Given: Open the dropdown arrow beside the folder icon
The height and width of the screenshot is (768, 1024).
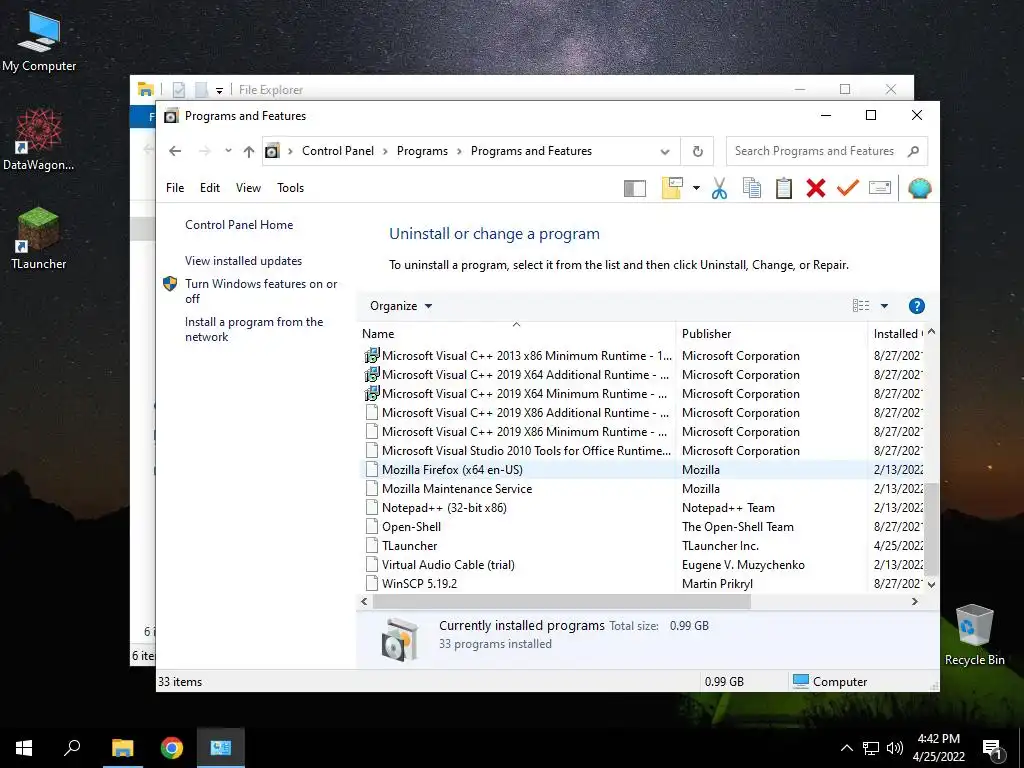Looking at the screenshot, I should click(x=696, y=189).
